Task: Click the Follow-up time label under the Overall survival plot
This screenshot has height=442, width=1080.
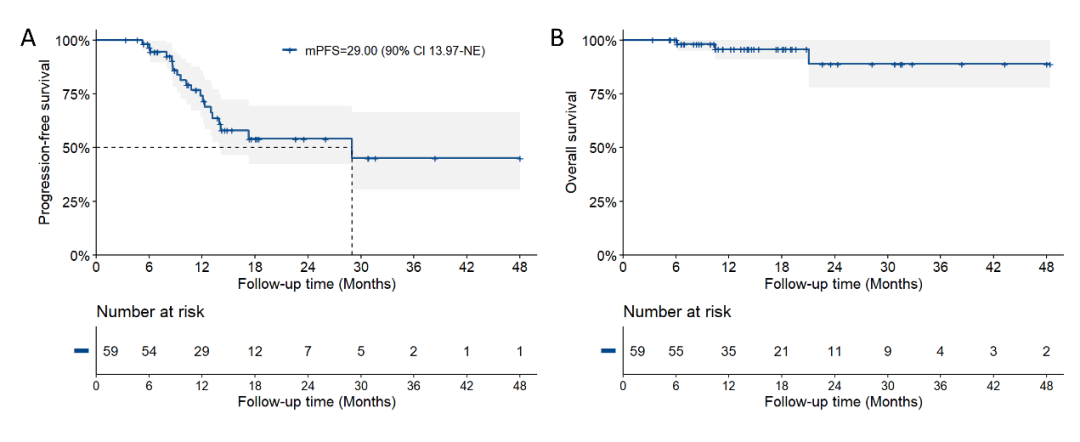Action: point(843,284)
